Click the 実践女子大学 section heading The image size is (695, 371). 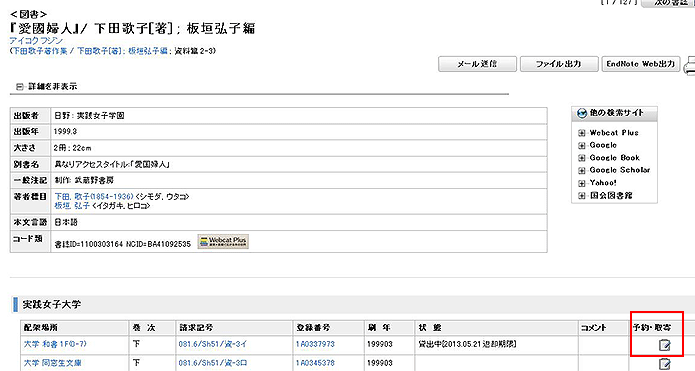click(x=52, y=305)
